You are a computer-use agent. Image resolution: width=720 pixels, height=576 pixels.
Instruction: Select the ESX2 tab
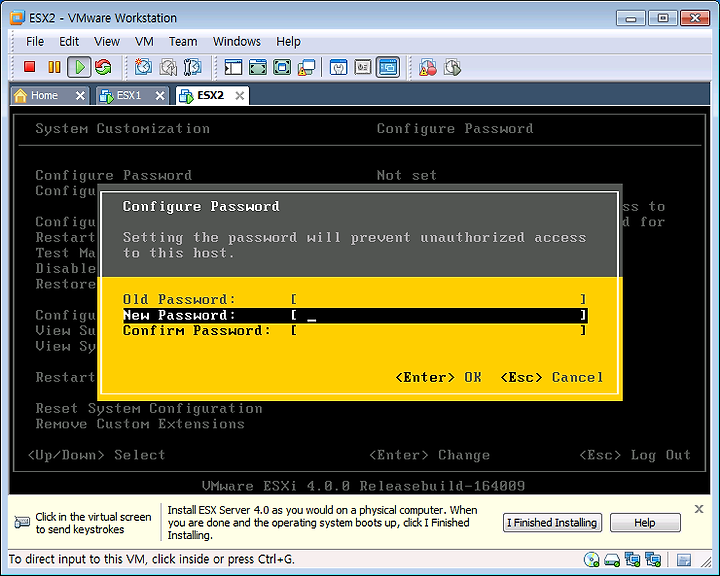[210, 96]
